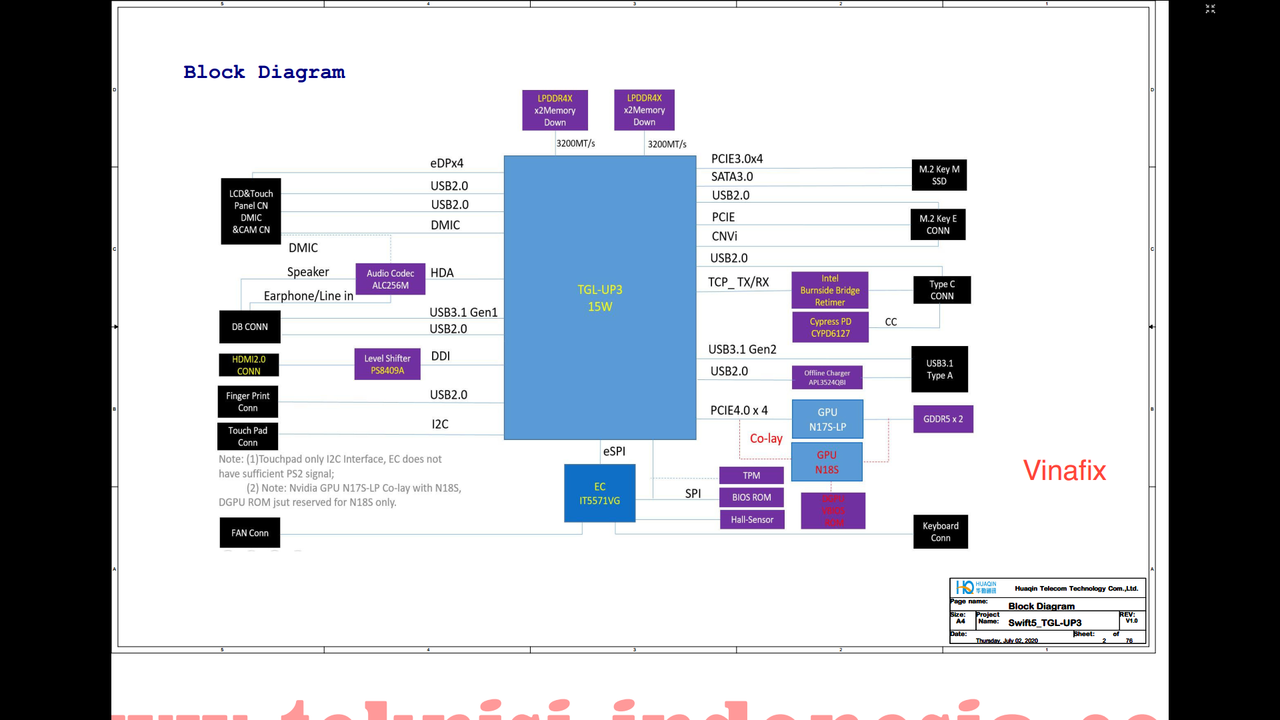The image size is (1280, 720).
Task: Select the DB CONN block
Action: [249, 327]
